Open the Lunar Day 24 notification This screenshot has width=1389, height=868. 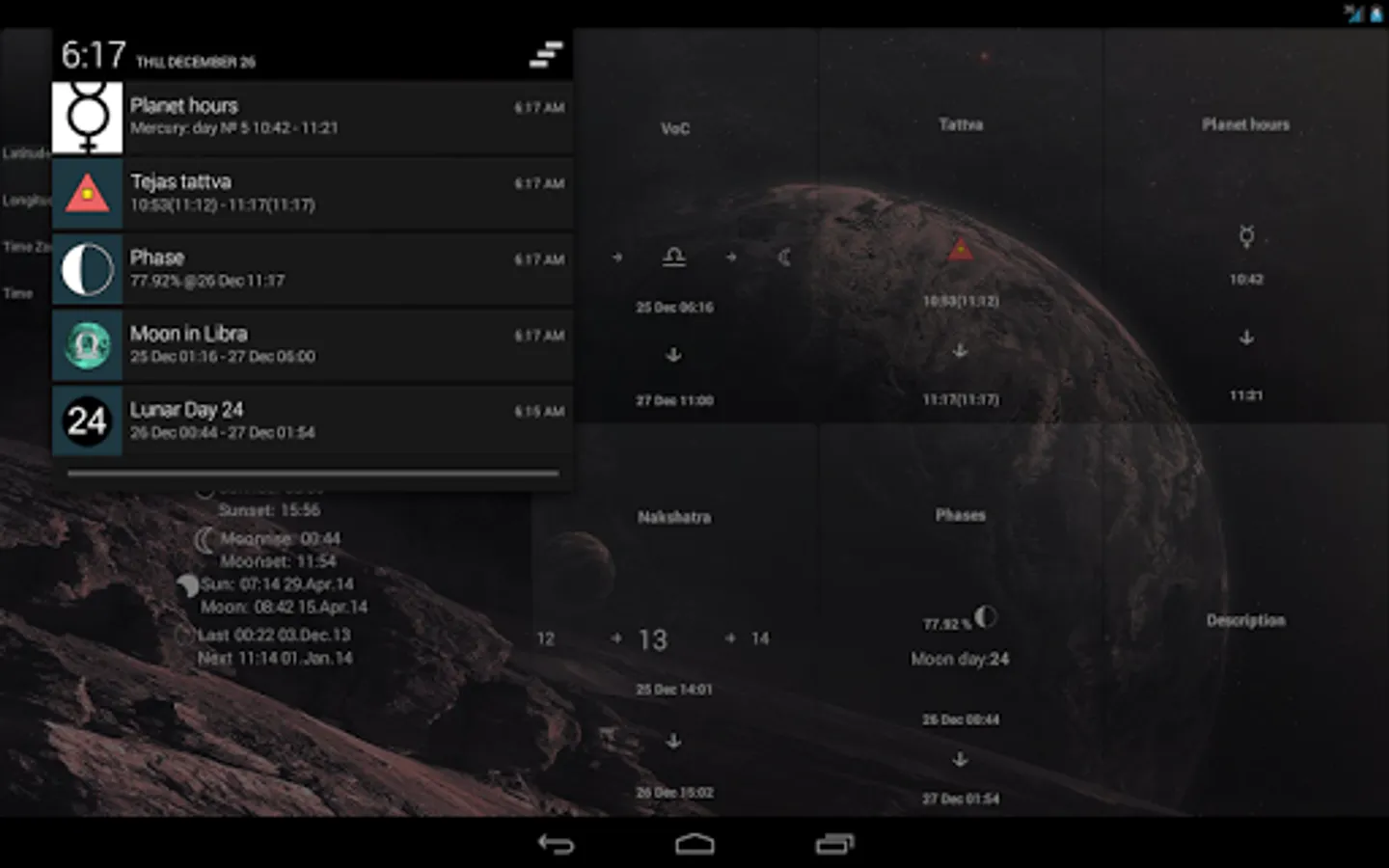click(313, 421)
